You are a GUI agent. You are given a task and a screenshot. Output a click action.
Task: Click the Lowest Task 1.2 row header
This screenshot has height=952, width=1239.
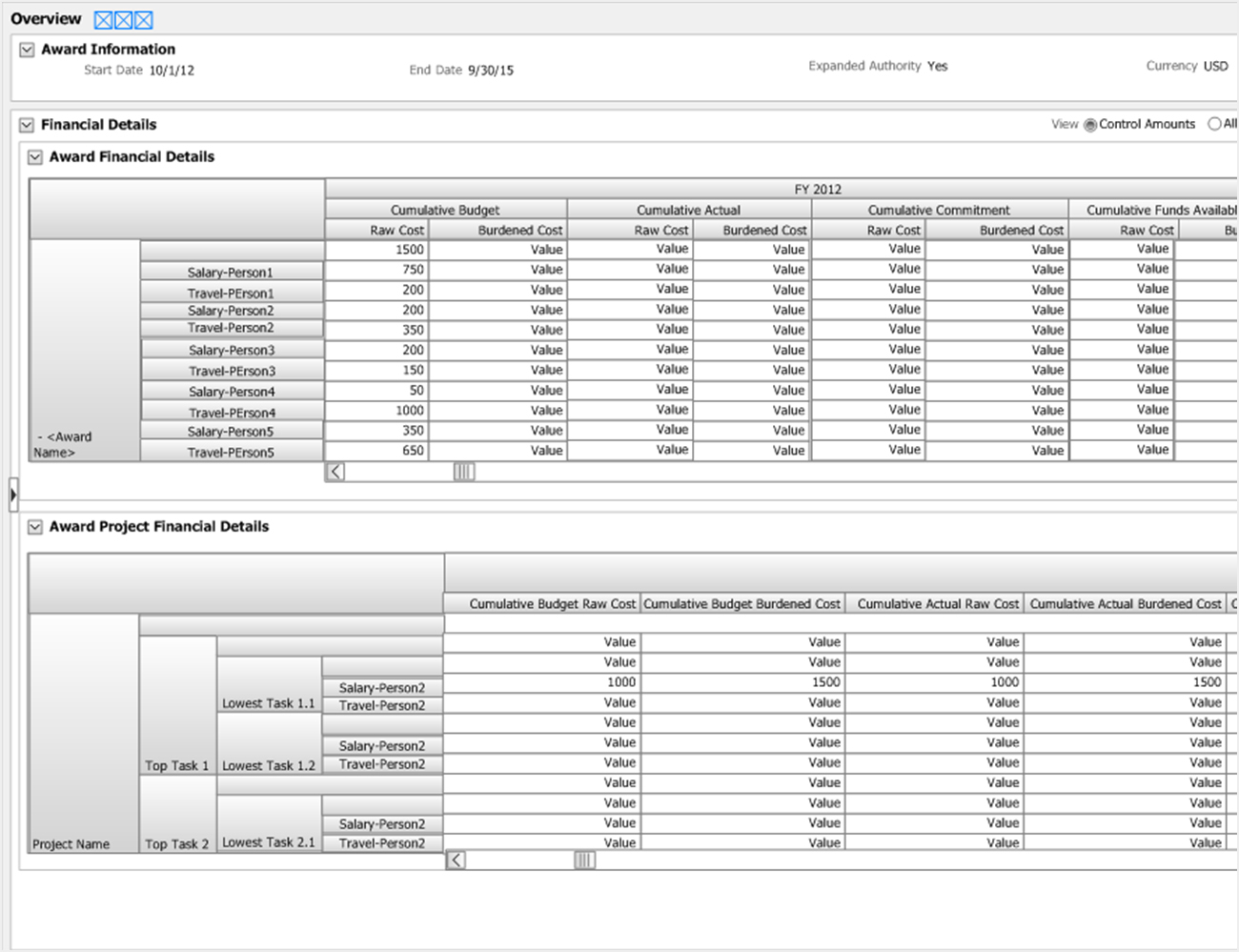point(269,765)
